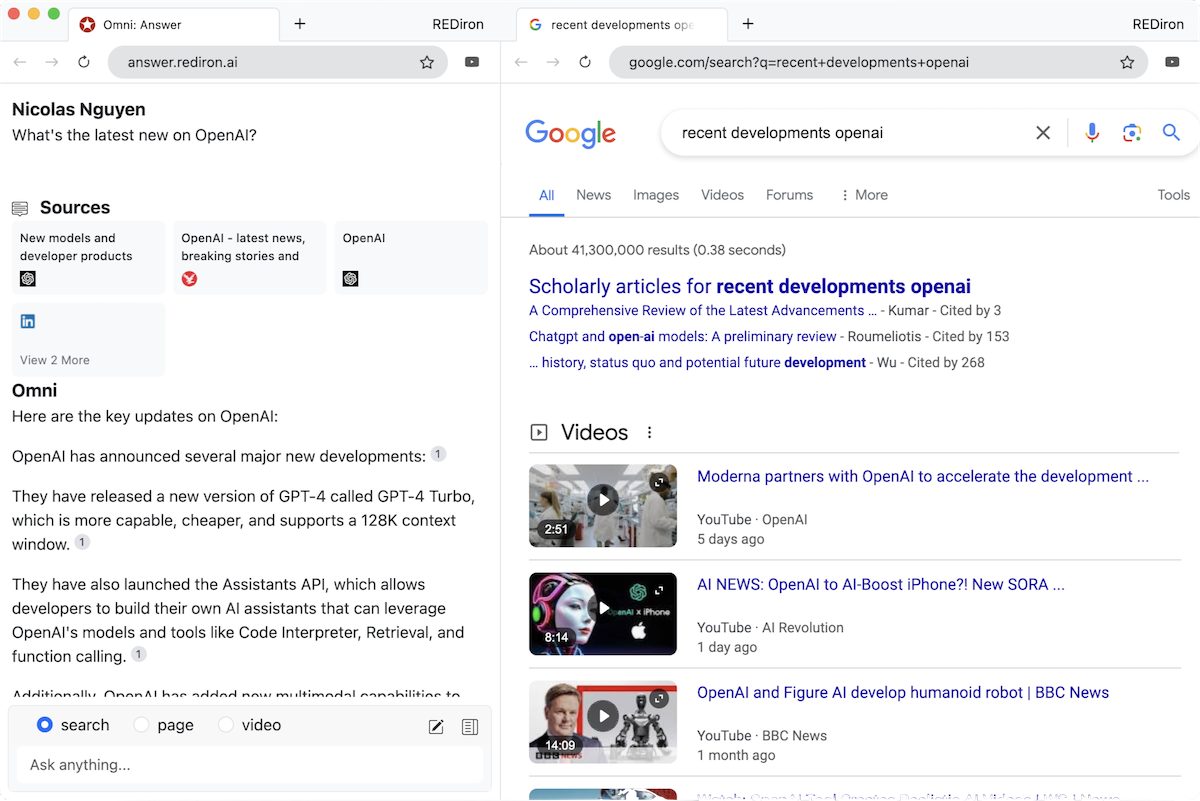Screen dimensions: 1200x801
Task: Click the Sources list icon
Action: [20, 208]
